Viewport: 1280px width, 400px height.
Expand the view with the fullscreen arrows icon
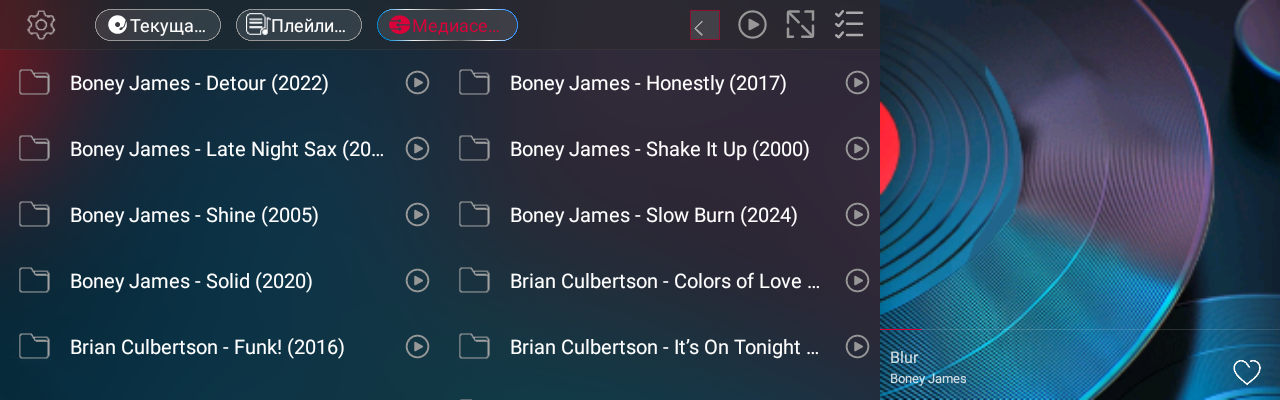point(800,25)
